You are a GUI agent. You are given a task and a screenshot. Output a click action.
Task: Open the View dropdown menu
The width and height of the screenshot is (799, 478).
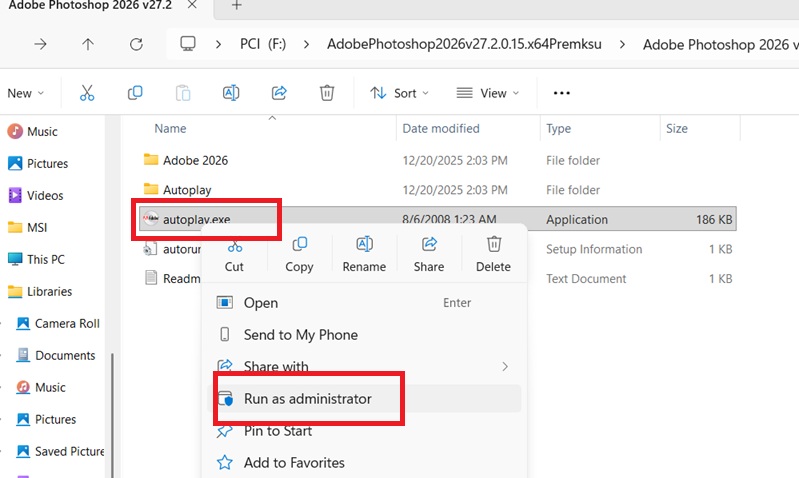[488, 93]
